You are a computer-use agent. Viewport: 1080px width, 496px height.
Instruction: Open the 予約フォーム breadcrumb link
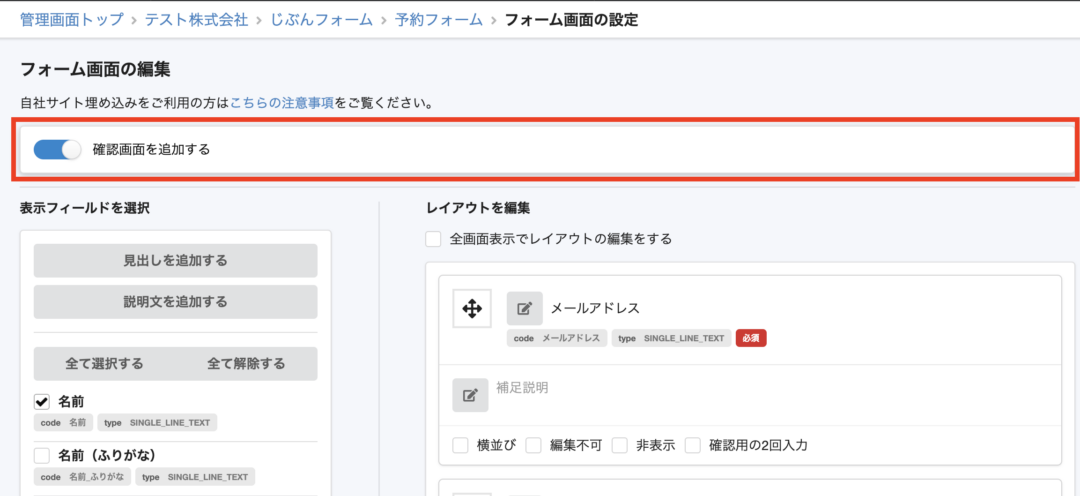[x=438, y=19]
